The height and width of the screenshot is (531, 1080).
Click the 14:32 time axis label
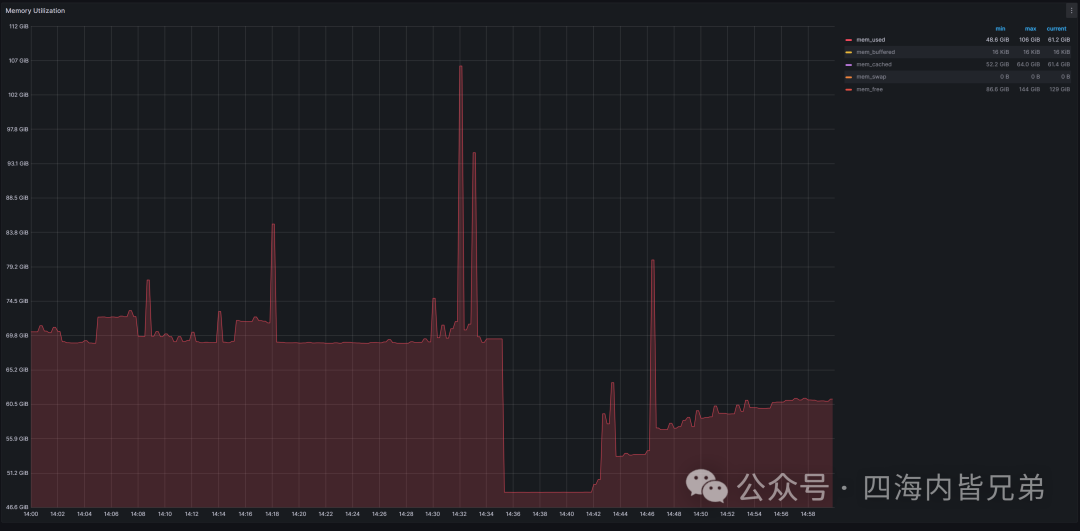tap(459, 514)
